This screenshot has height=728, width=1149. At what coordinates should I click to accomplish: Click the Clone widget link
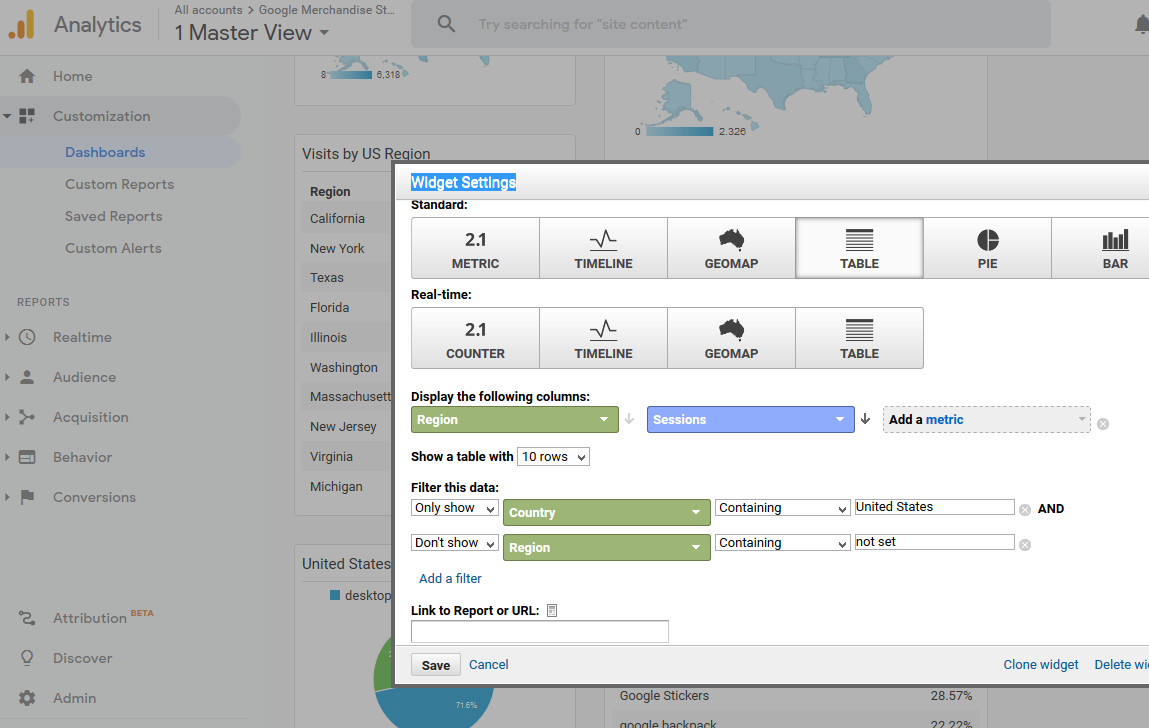pos(1041,664)
